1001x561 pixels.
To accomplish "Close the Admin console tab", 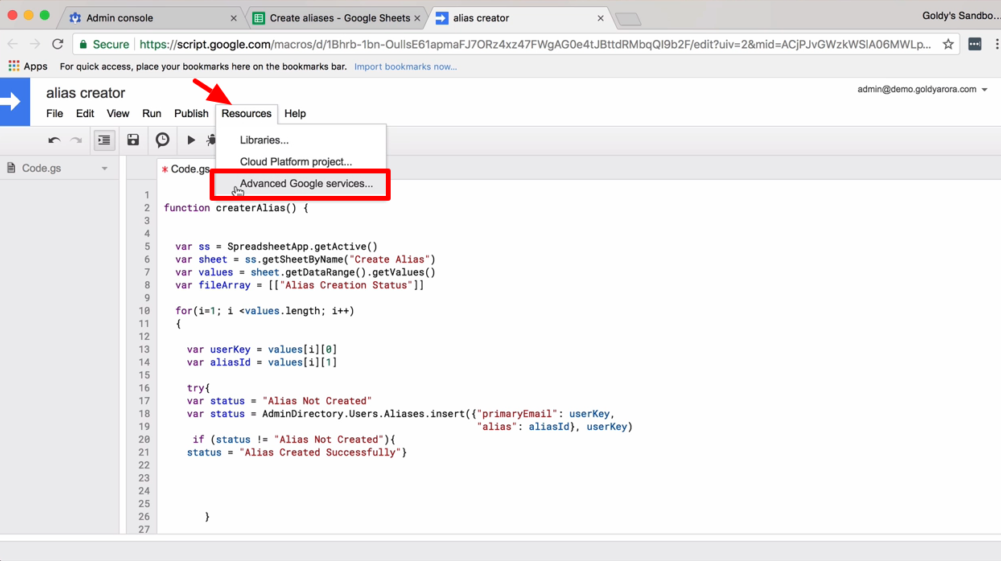I will [234, 18].
